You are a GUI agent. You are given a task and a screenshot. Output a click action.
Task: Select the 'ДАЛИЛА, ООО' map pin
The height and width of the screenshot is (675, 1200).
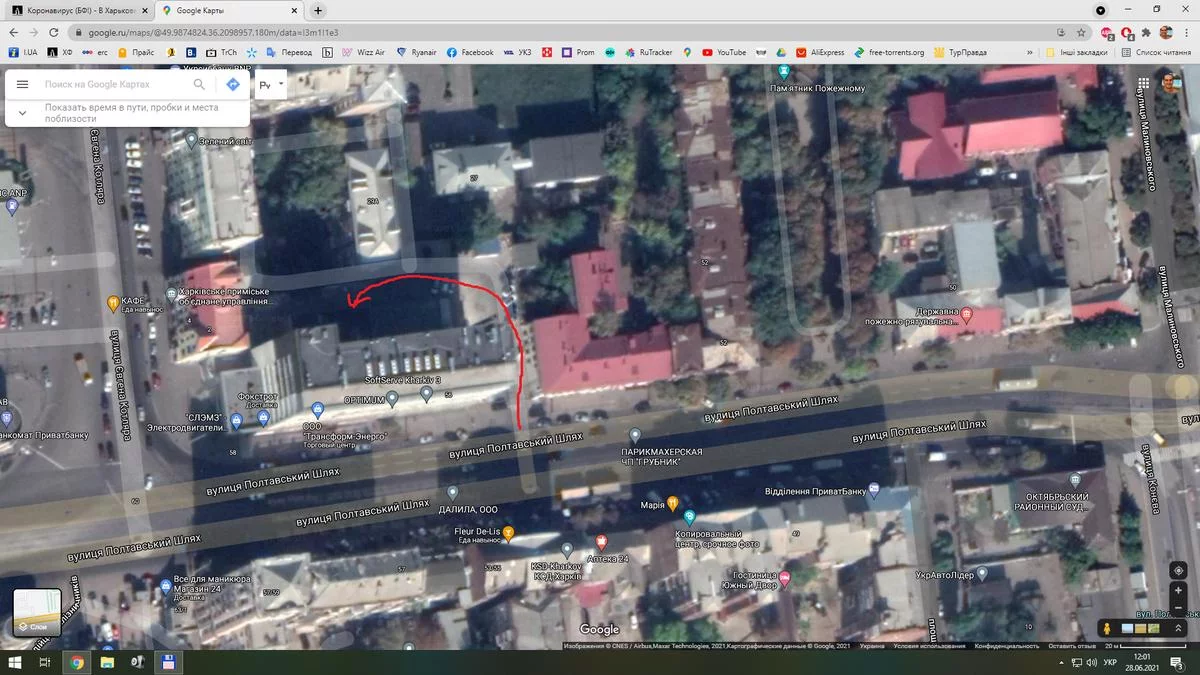[x=452, y=492]
